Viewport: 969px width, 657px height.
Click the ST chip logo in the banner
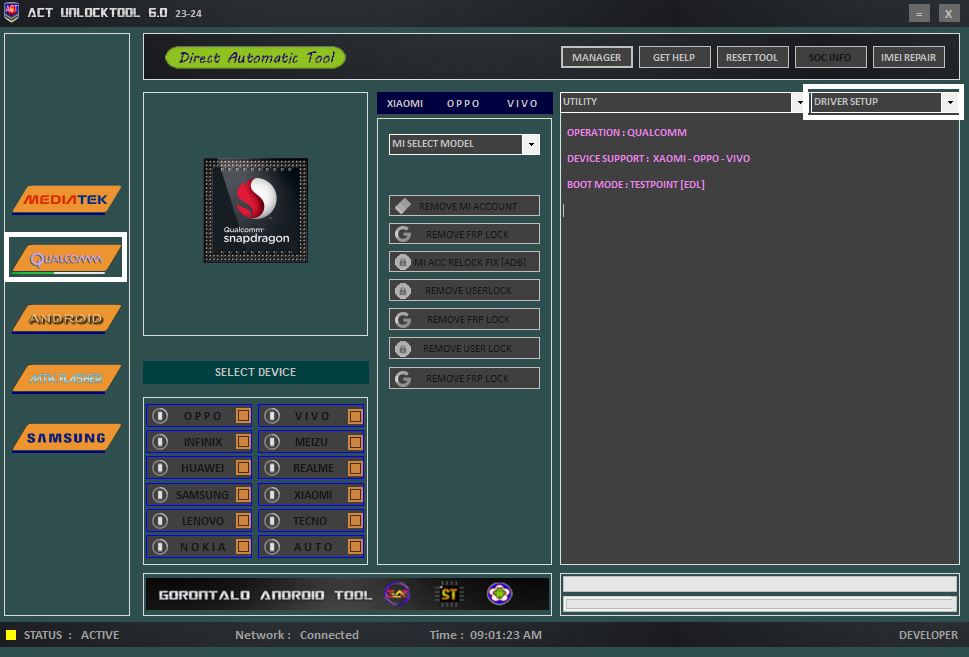click(449, 595)
